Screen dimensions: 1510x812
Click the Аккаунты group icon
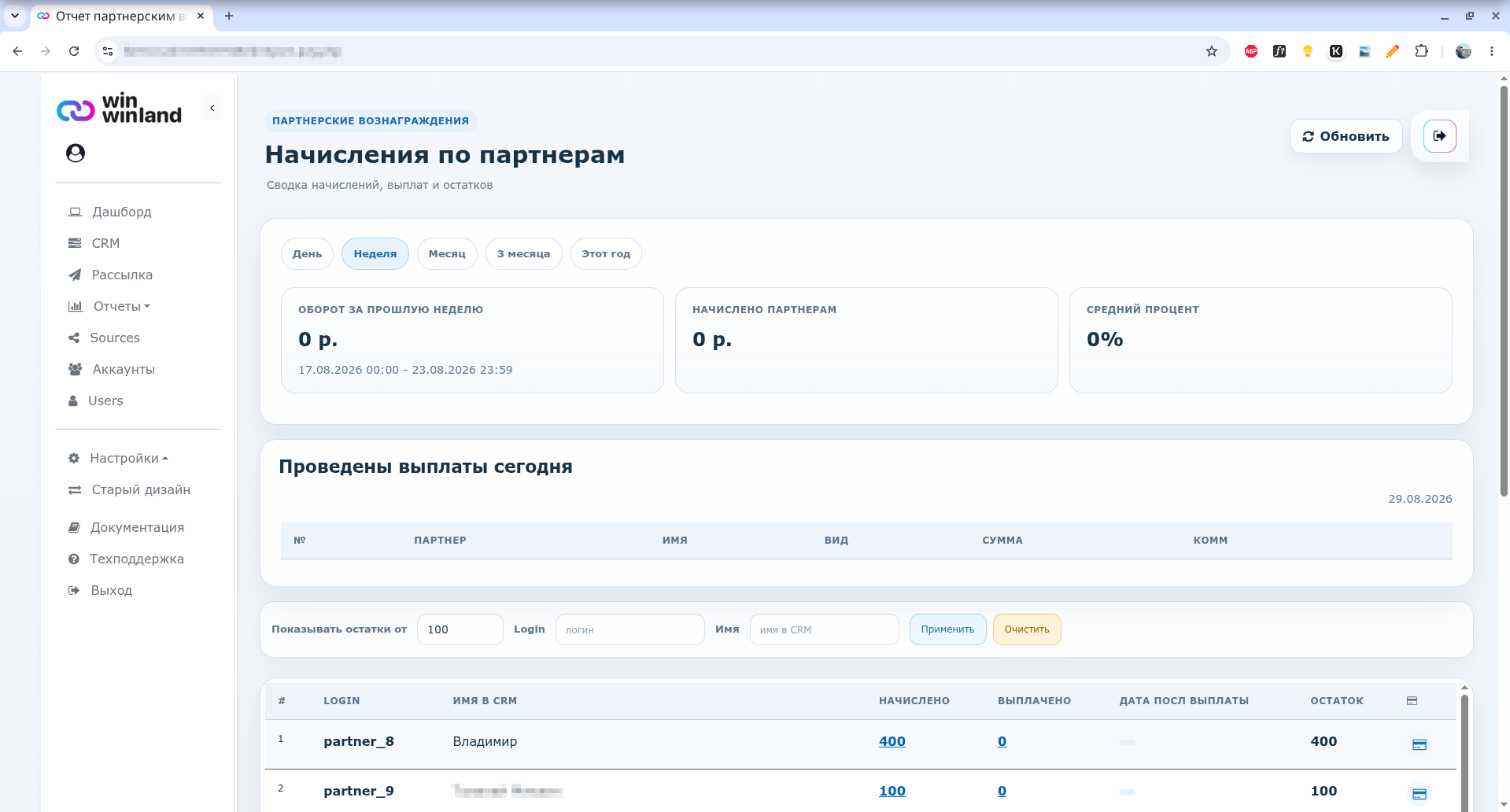click(76, 369)
